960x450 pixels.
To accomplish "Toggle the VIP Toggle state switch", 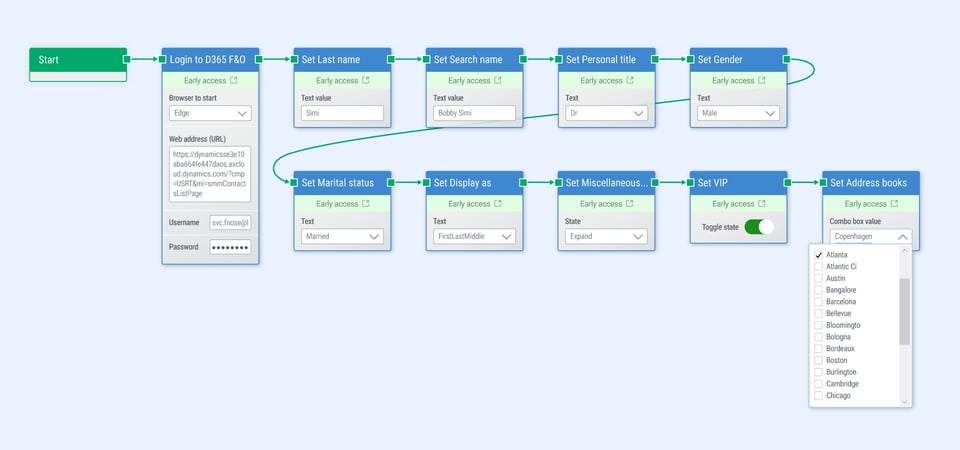I will coord(759,227).
